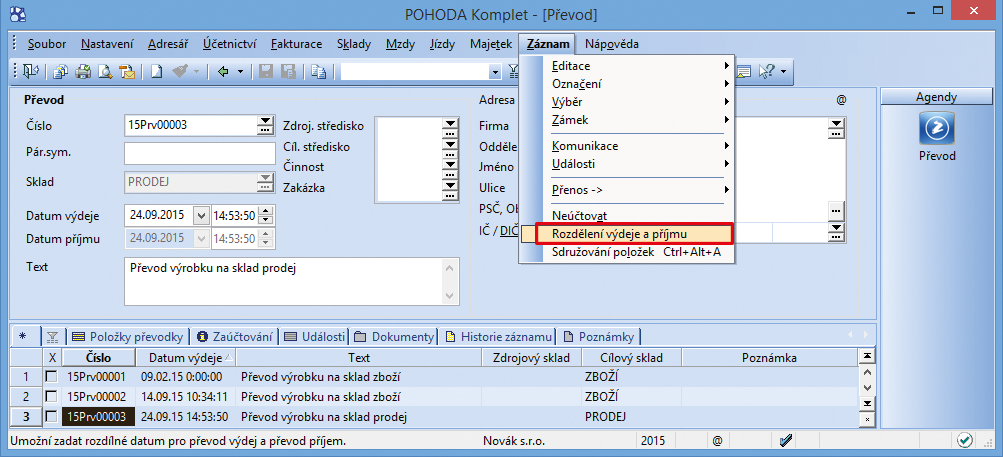This screenshot has width=1003, height=457.
Task: Click the asterisk tab icon above table
Action: [x=24, y=337]
